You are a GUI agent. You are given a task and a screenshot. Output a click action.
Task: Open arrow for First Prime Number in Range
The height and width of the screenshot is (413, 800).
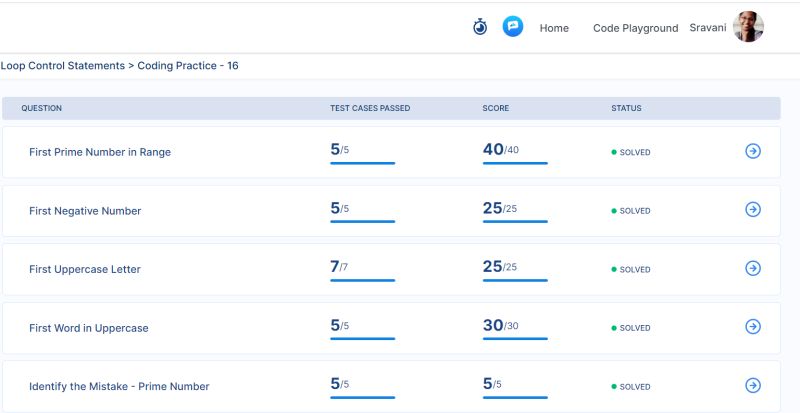point(753,151)
